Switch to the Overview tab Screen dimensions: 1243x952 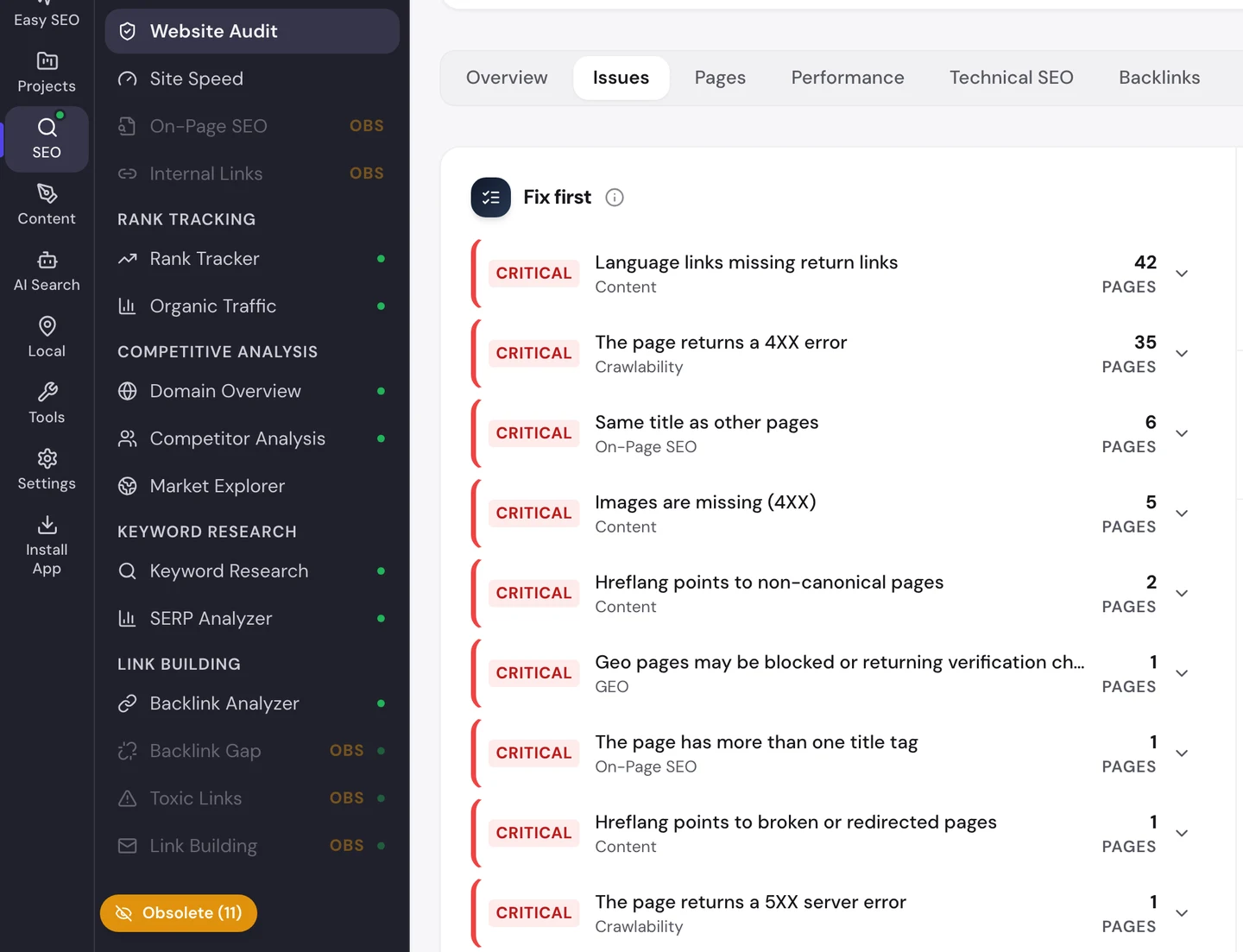[x=507, y=78]
